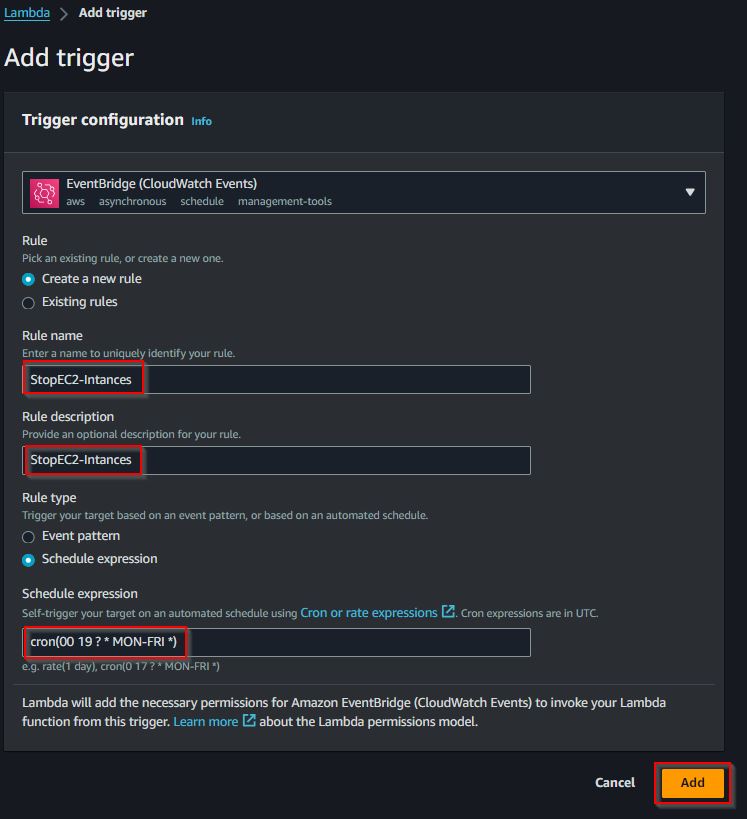Image resolution: width=747 pixels, height=819 pixels.
Task: Choose Schedule expression rule type
Action: 29,560
